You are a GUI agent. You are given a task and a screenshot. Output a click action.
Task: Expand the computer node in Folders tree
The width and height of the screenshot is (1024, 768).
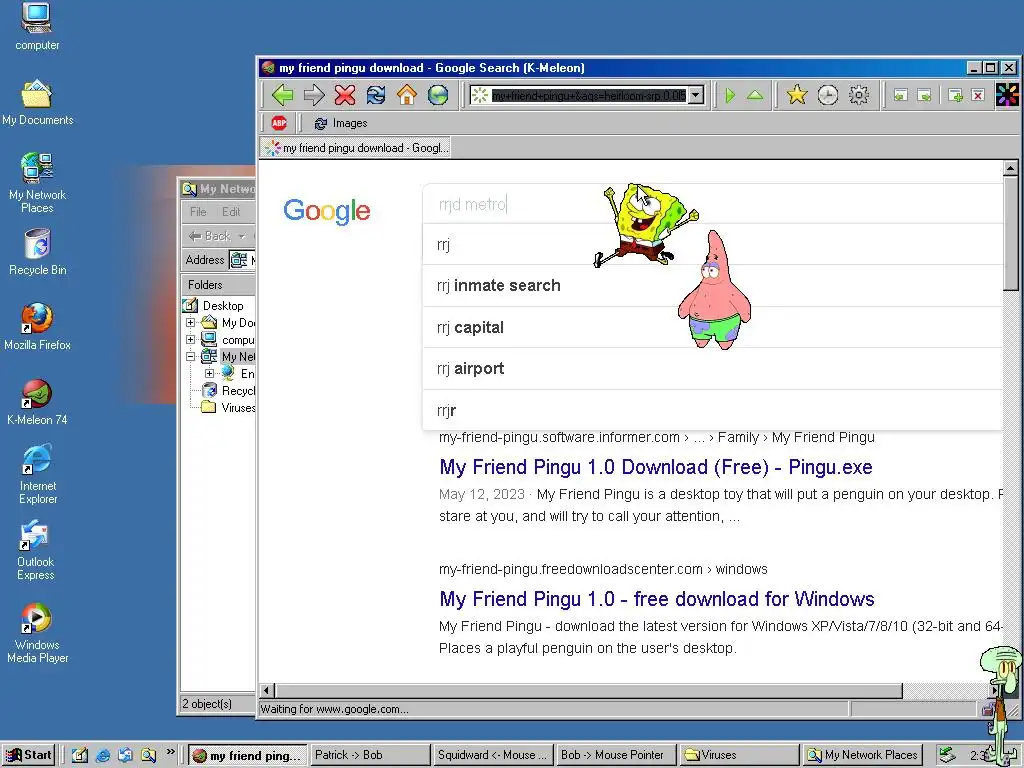[191, 340]
